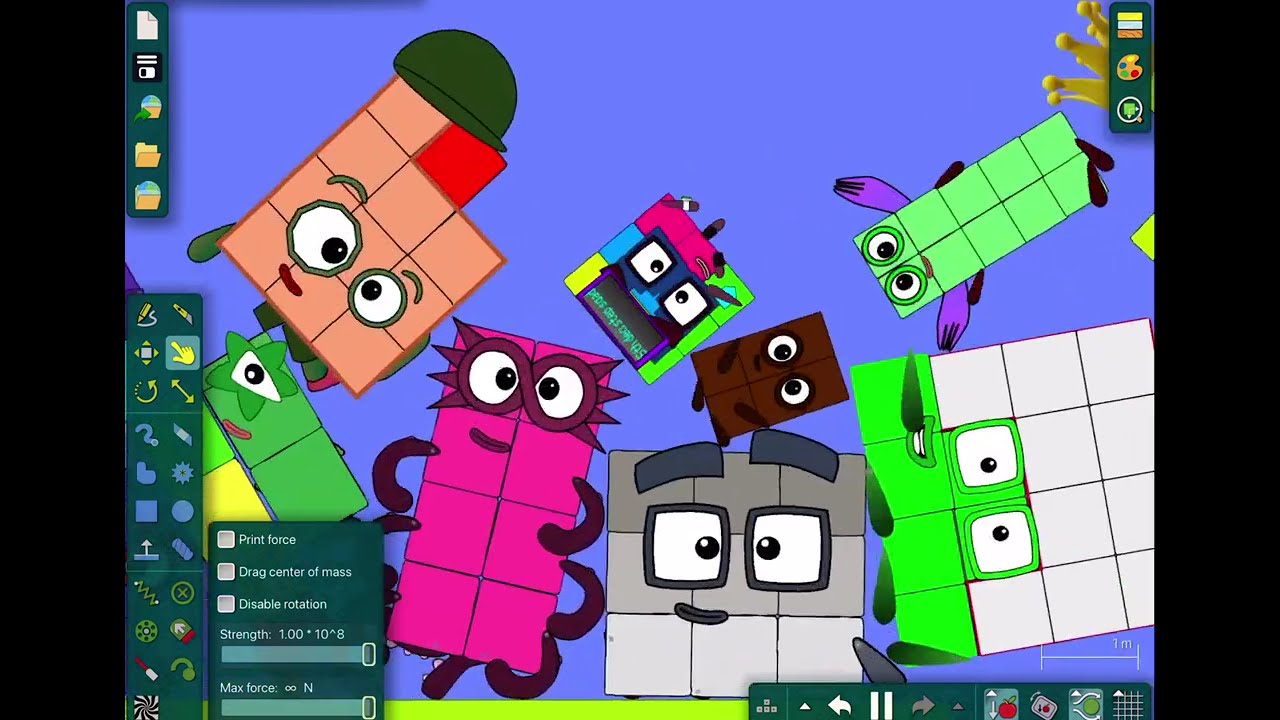Click the 1 m scale indicator

[1090, 651]
